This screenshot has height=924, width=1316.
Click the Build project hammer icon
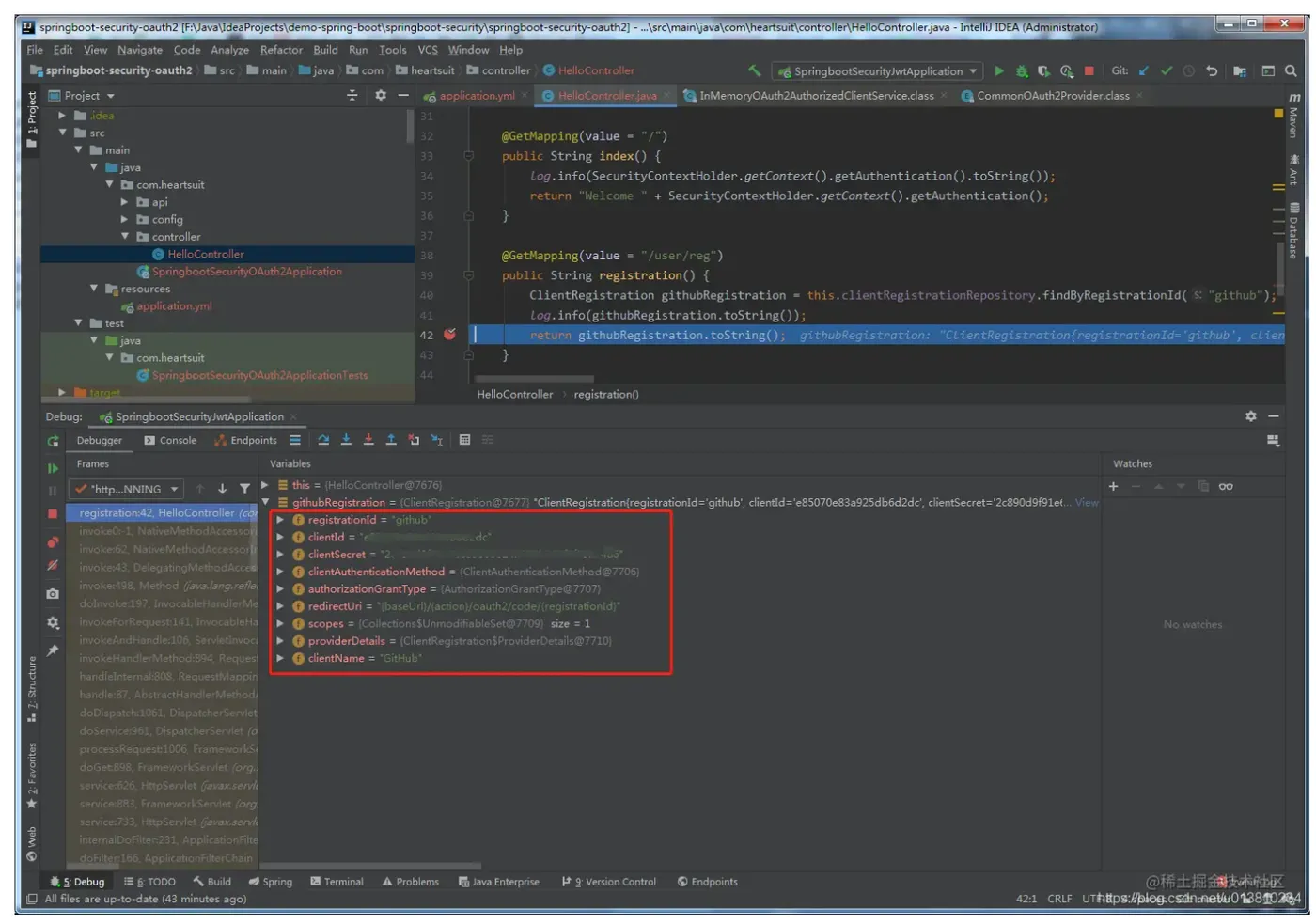(x=754, y=70)
